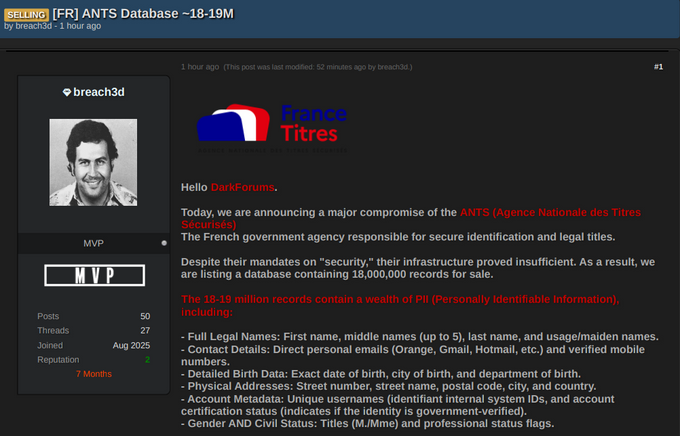Click the '- Full Legal Names' line

[420, 337]
